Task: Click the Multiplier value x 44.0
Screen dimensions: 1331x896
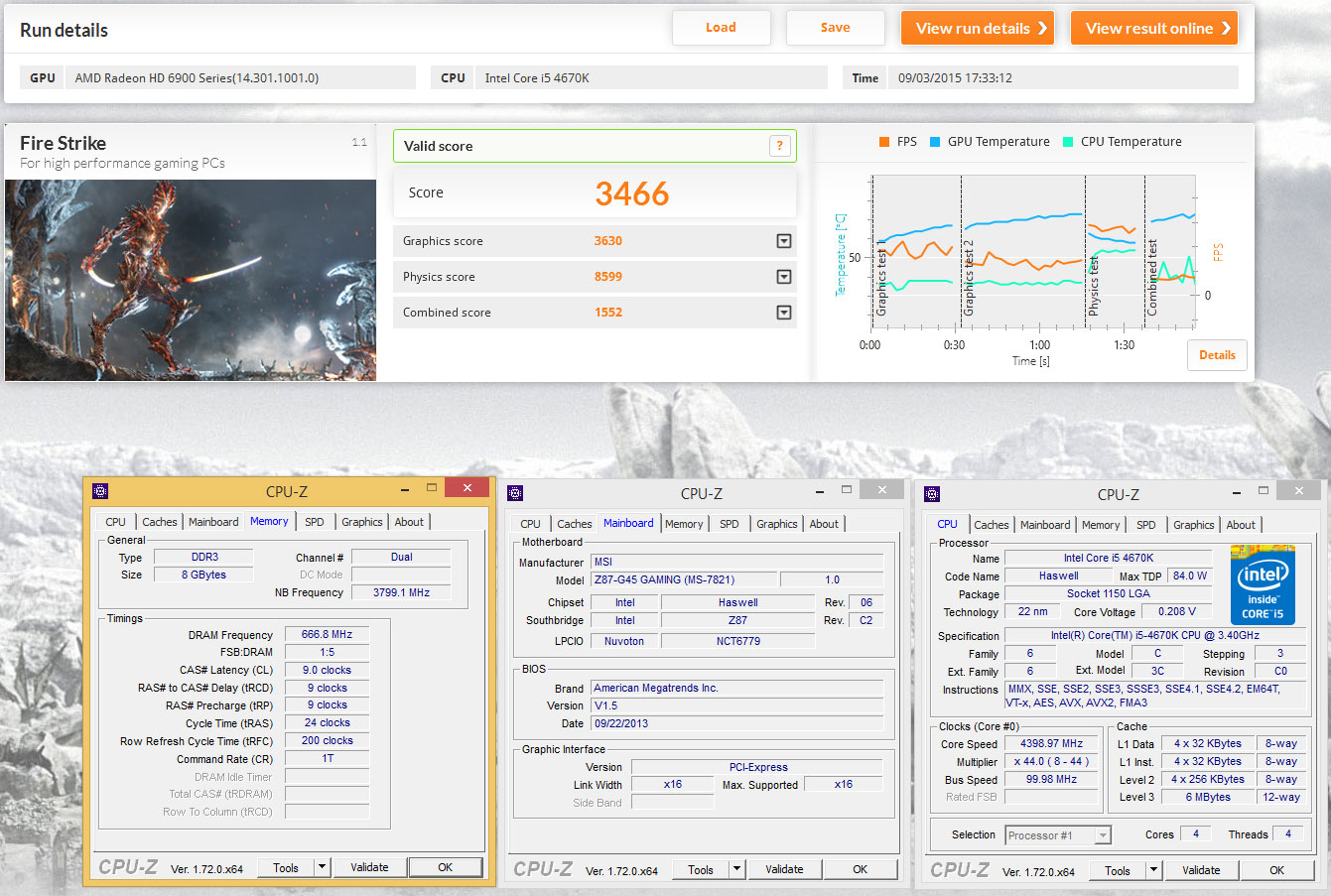Action: pyautogui.click(x=1052, y=762)
